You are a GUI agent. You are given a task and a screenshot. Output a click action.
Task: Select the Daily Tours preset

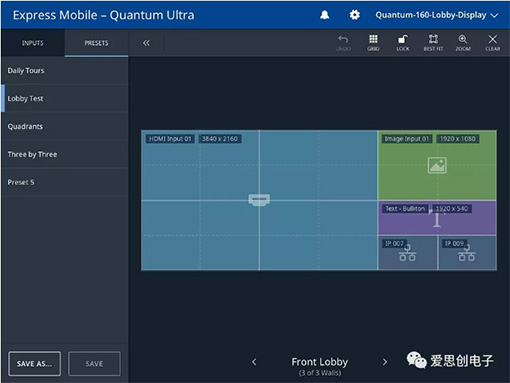click(x=65, y=71)
